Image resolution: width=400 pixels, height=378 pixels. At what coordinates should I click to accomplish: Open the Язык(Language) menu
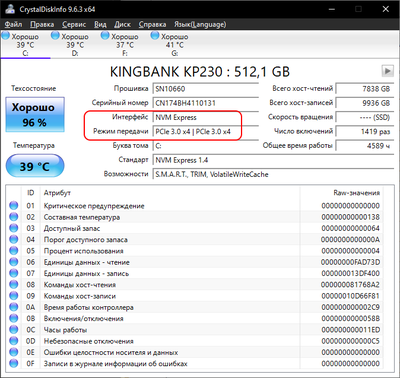(x=200, y=24)
